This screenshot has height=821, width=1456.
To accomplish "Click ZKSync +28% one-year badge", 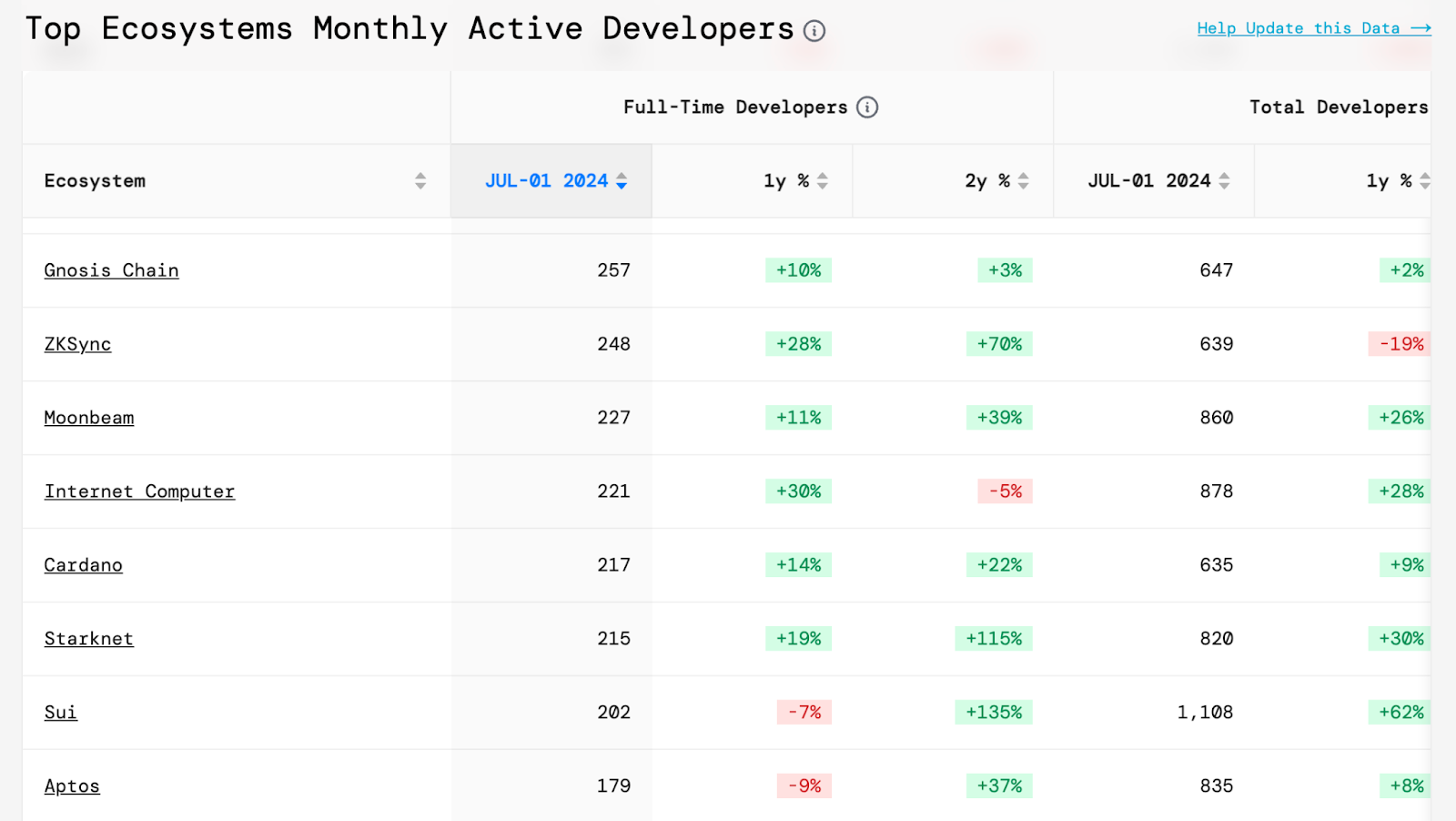I will [x=798, y=344].
